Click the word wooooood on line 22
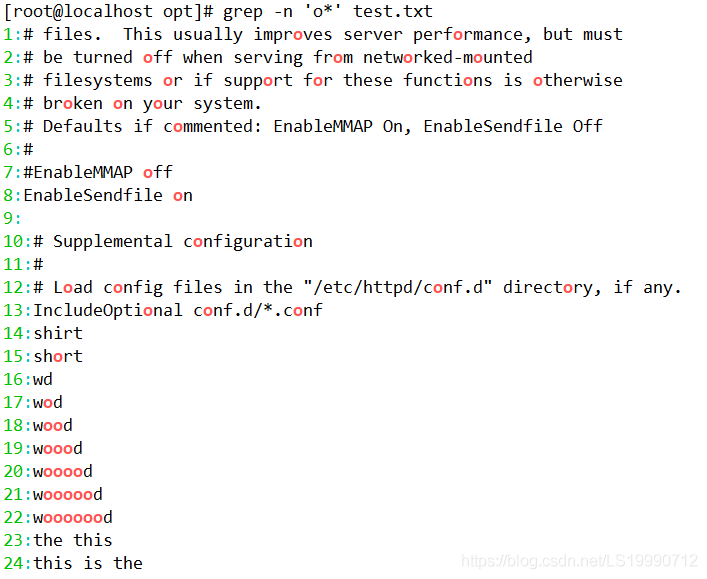707x579 pixels. pos(73,517)
